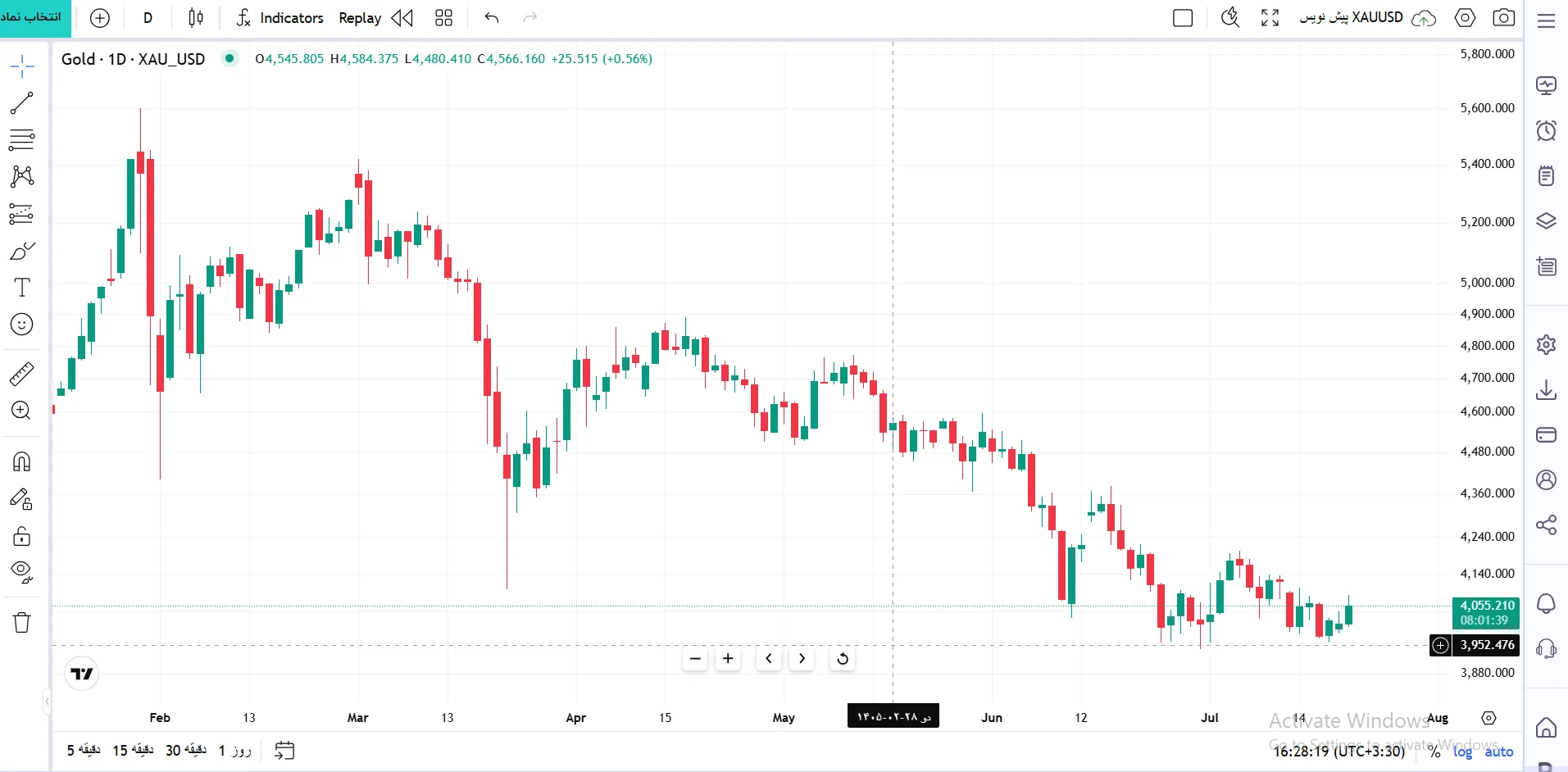Select the text annotation tool
The image size is (1568, 772).
tap(22, 287)
